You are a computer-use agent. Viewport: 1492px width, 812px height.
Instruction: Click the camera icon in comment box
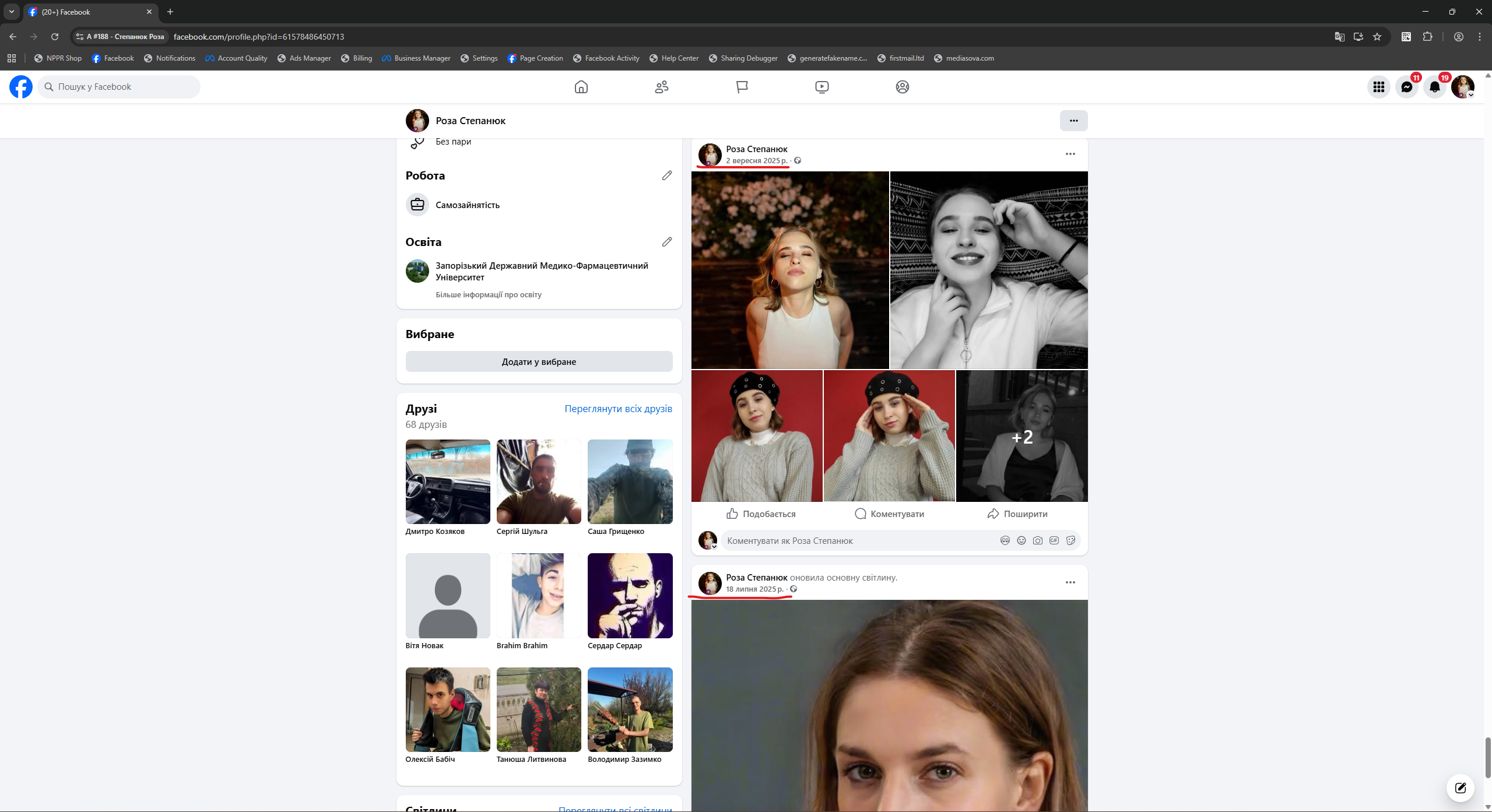[1037, 540]
